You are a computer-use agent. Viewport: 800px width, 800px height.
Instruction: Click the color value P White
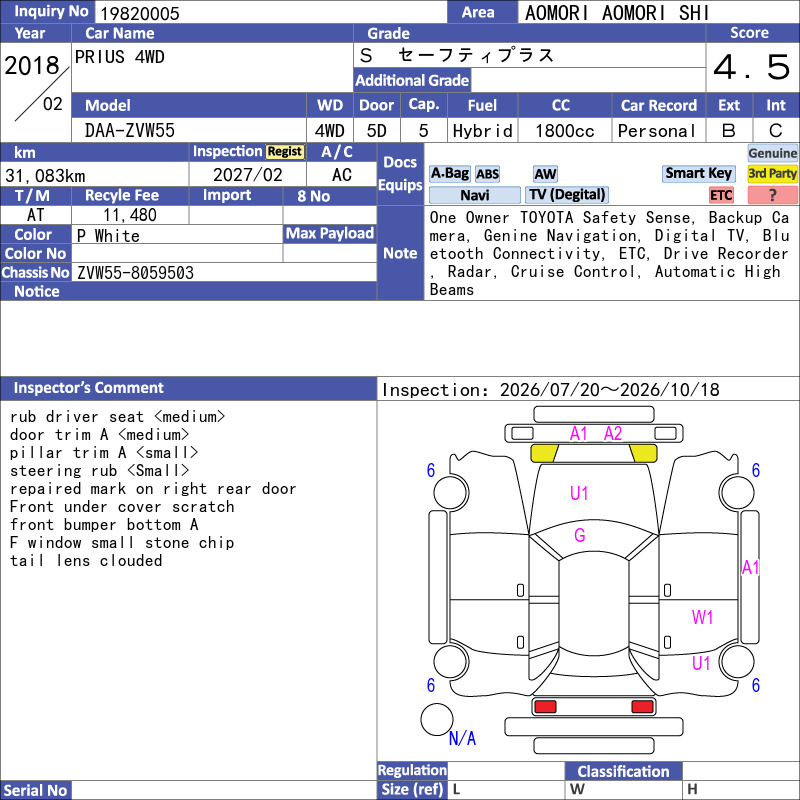click(108, 236)
